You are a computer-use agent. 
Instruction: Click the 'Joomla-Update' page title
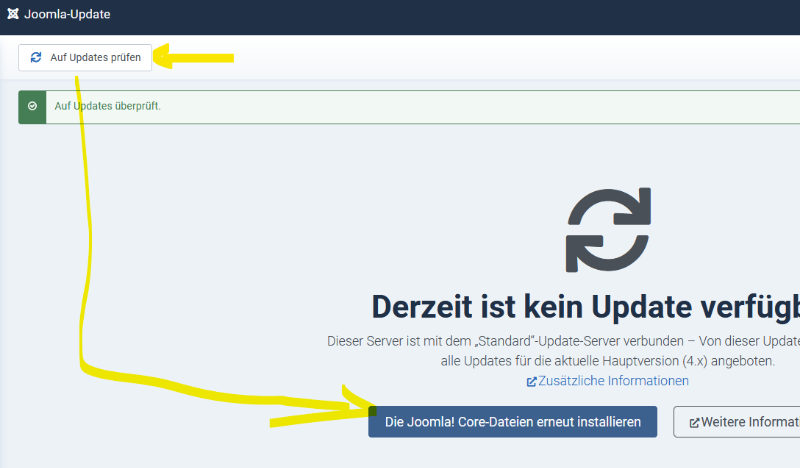[x=67, y=14]
